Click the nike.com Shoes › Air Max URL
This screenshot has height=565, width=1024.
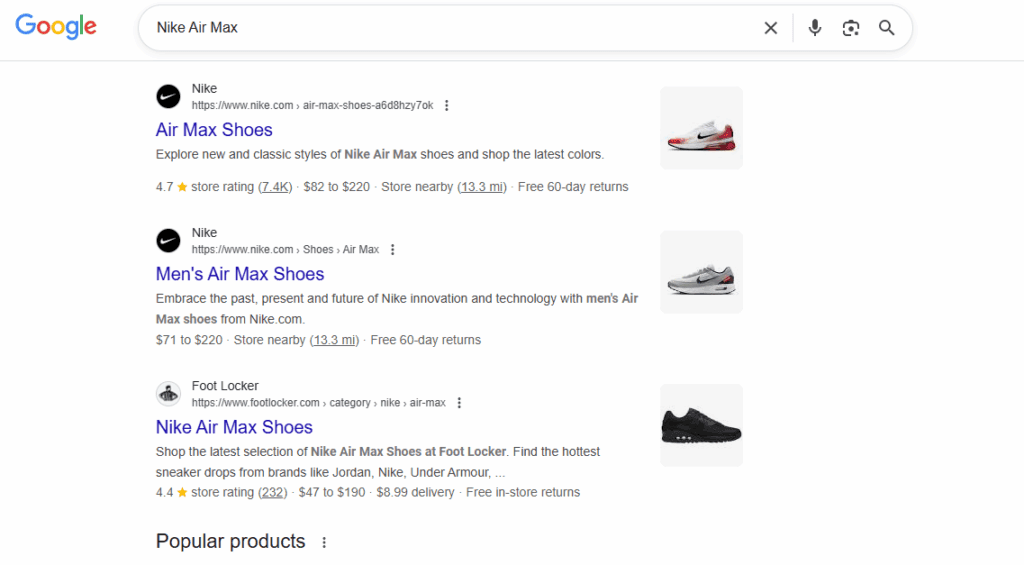(x=285, y=250)
